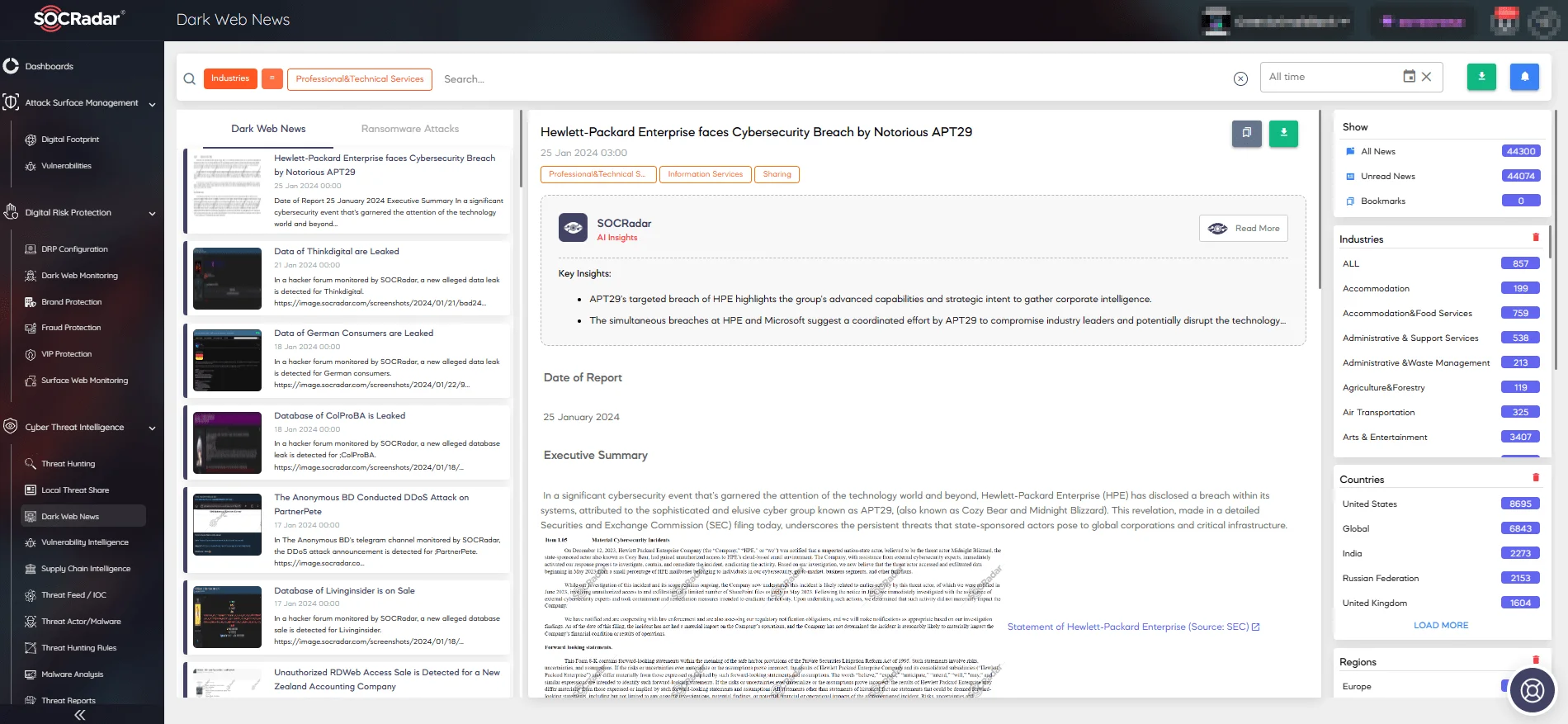Open VIP Protection
Viewport: 1568px width, 724px height.
(66, 354)
